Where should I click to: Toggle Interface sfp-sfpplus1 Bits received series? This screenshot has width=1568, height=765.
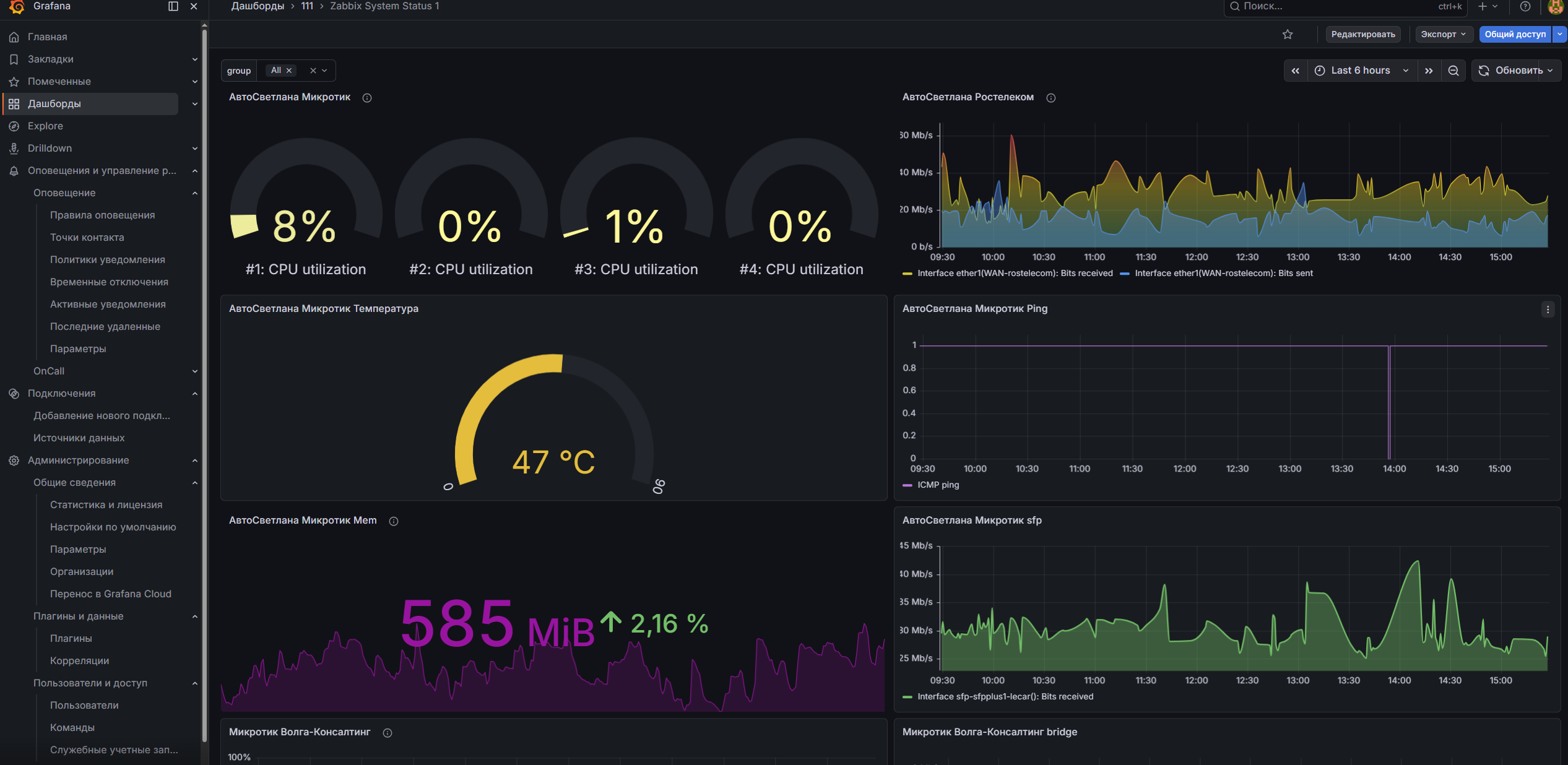pyautogui.click(x=1005, y=696)
